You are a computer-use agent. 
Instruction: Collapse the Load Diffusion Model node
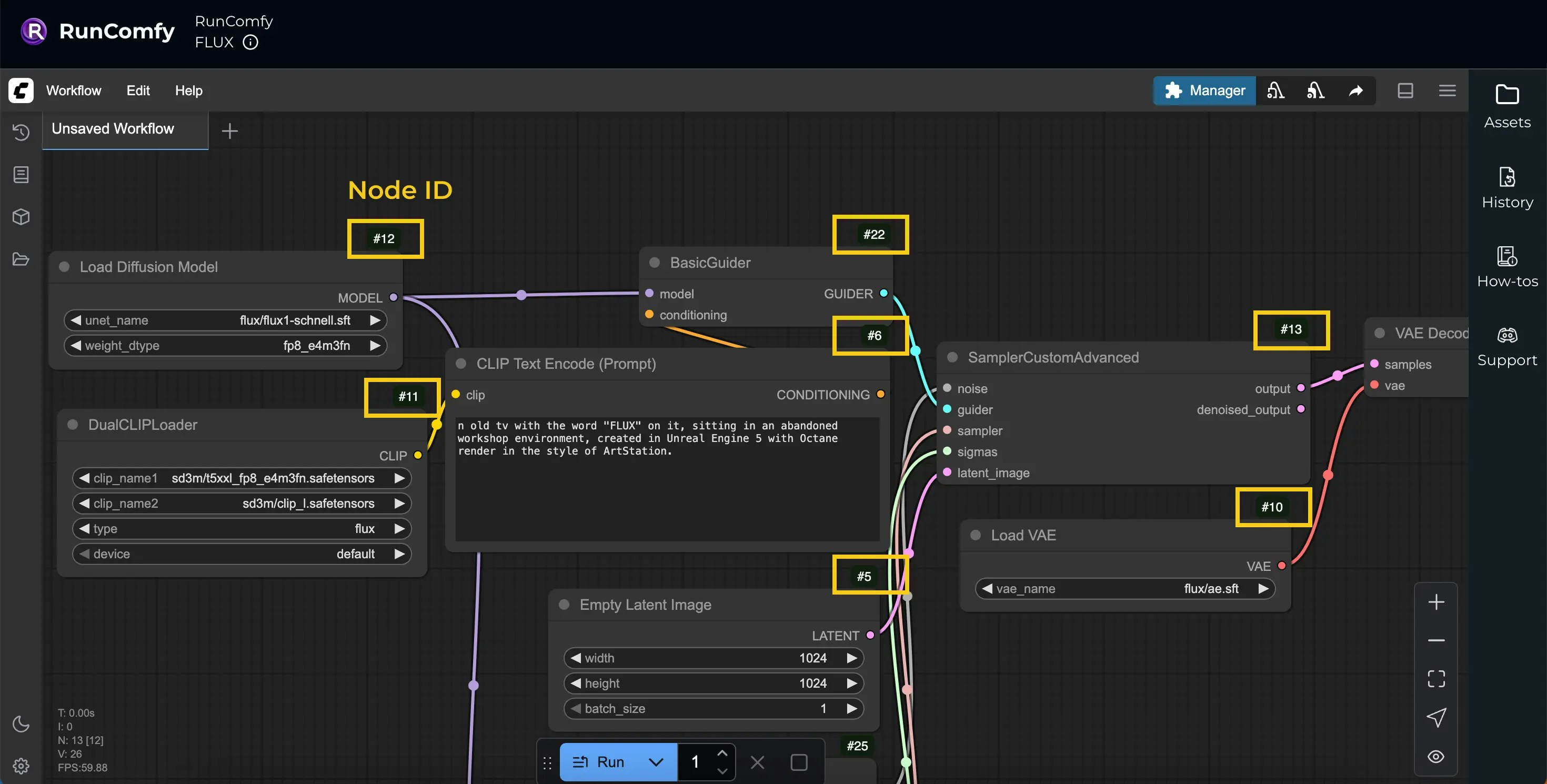pos(64,267)
